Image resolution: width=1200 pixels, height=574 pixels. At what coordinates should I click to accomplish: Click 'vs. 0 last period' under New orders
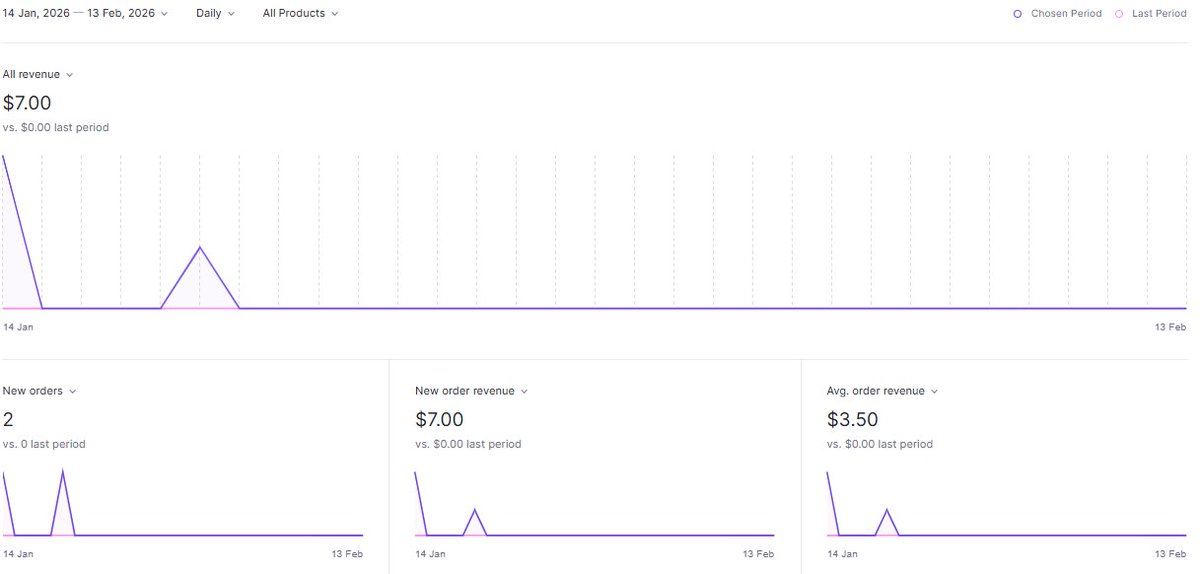tap(44, 444)
